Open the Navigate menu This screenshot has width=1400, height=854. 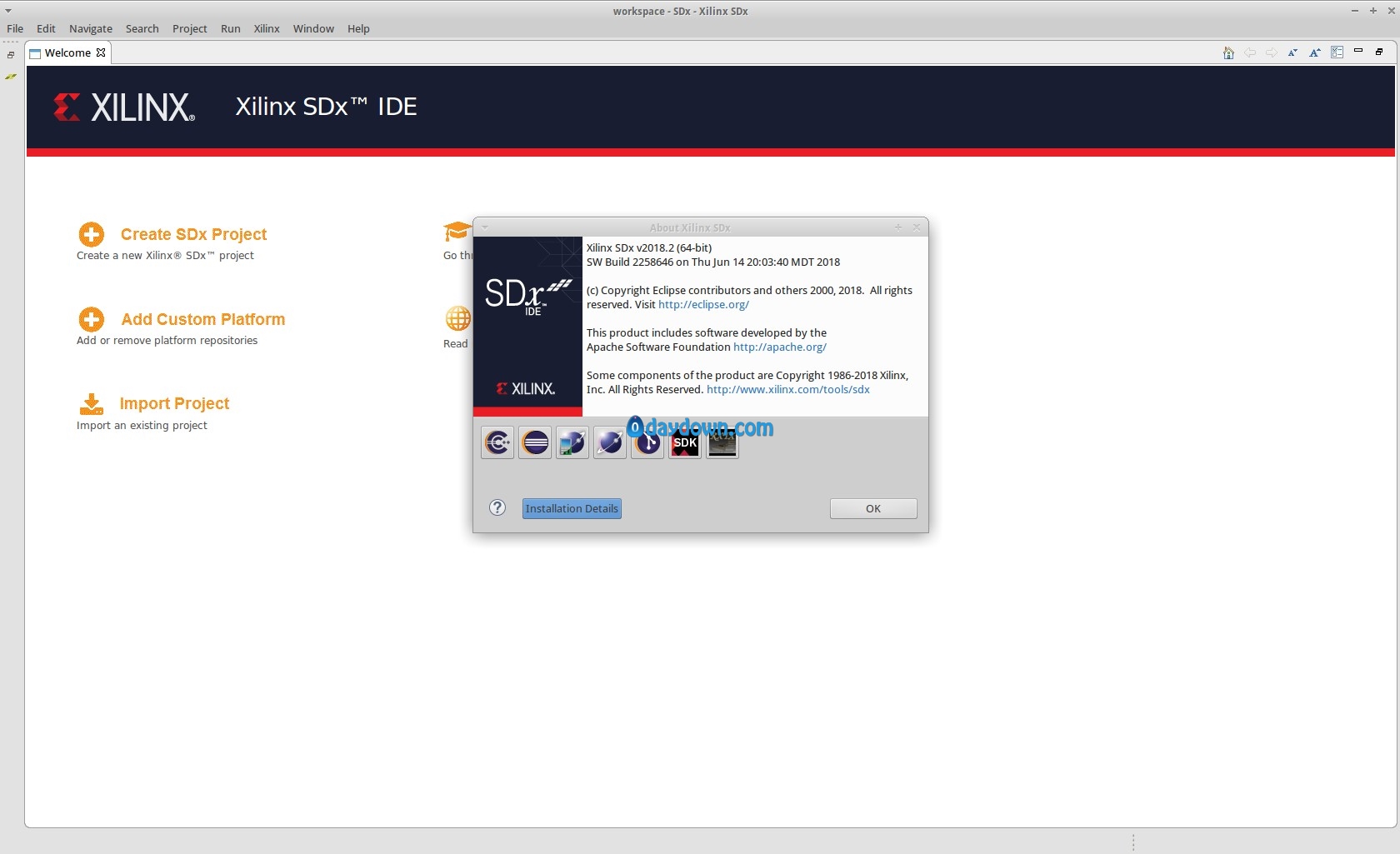pyautogui.click(x=91, y=28)
